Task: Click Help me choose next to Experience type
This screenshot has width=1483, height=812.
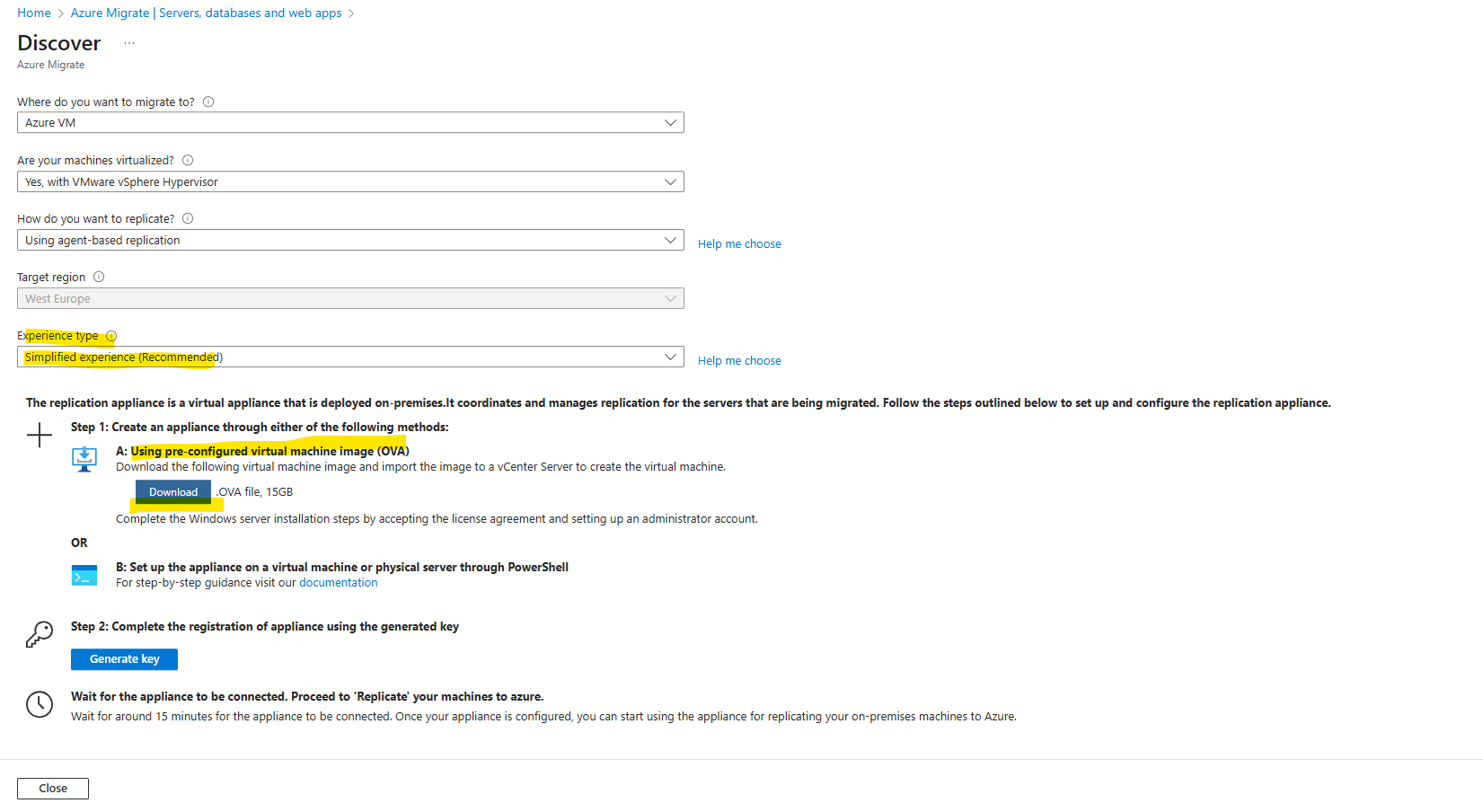Action: 739,360
